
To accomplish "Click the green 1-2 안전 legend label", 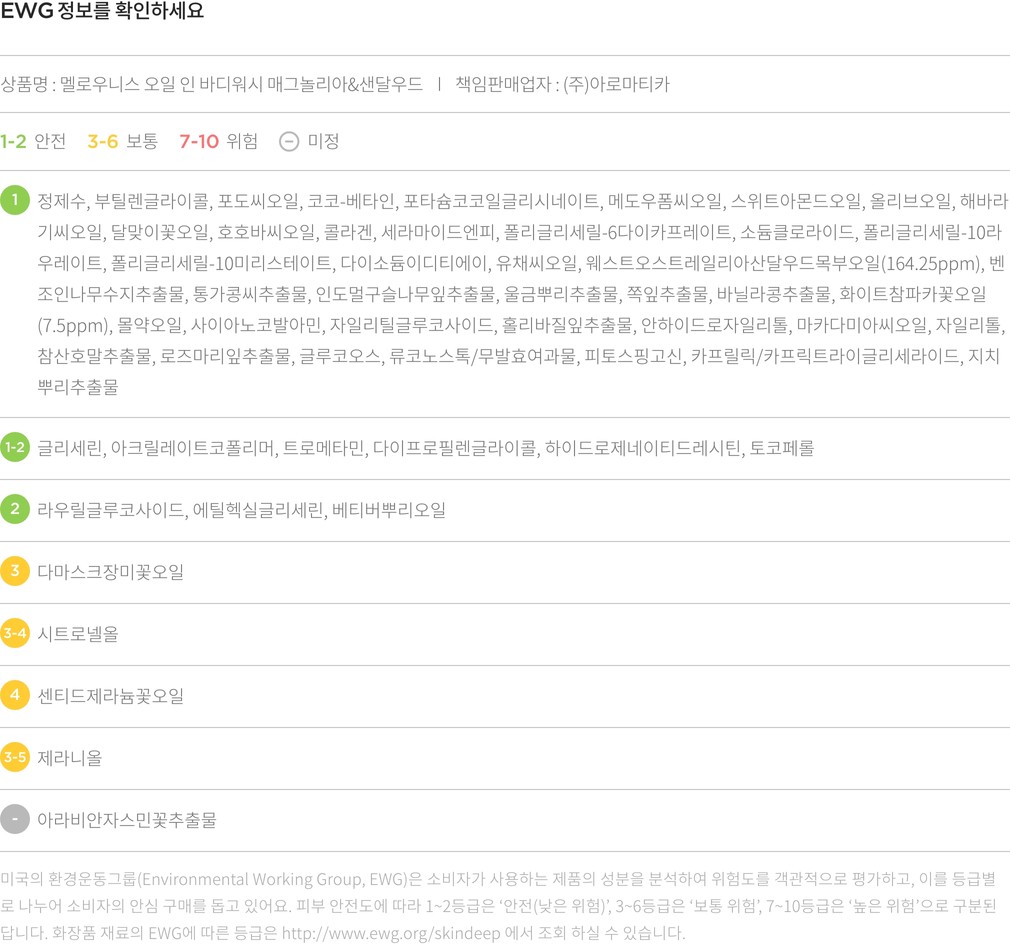I will 33,142.
